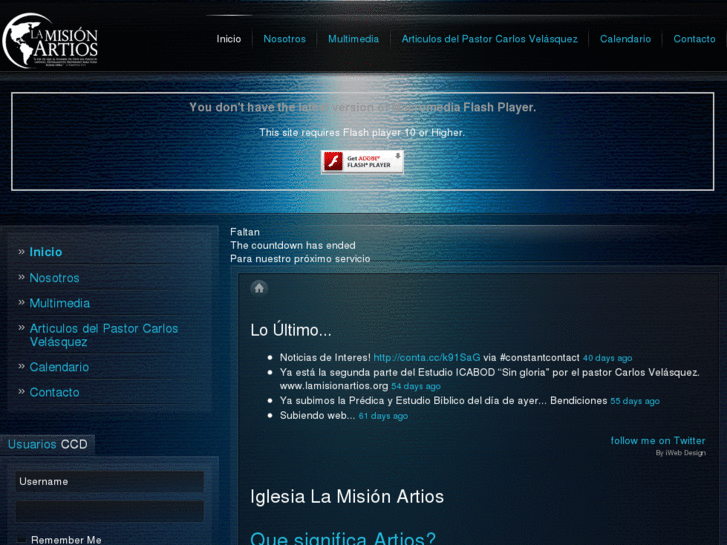Click the Iglesia La Misión Artios heading
The width and height of the screenshot is (727, 545).
[x=347, y=496]
